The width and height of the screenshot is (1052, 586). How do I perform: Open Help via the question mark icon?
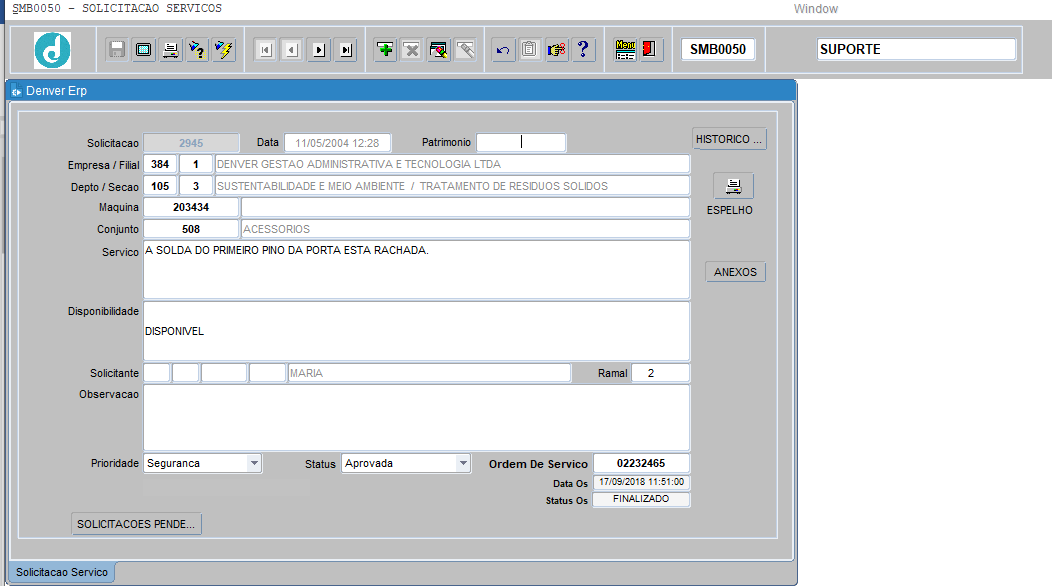pos(584,50)
